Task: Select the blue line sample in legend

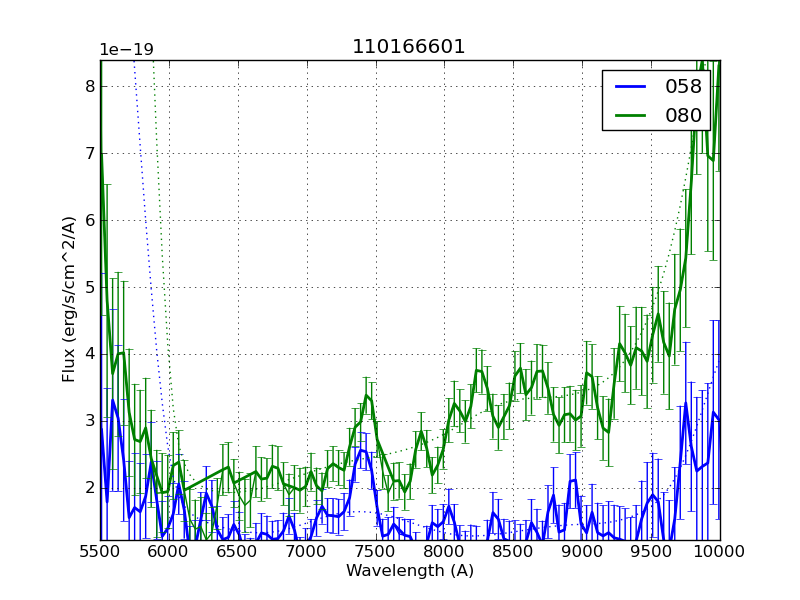Action: coord(630,87)
